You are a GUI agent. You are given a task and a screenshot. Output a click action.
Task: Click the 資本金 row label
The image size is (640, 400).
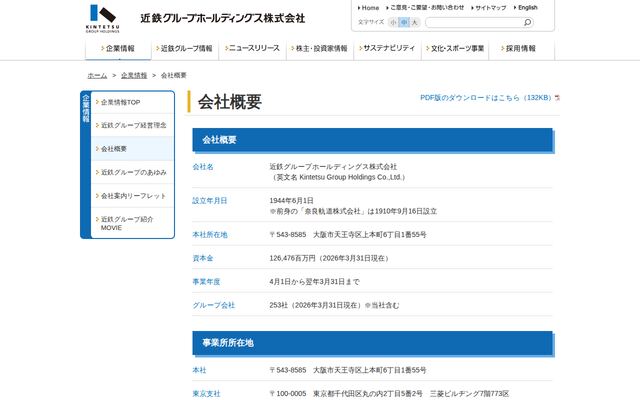pyautogui.click(x=203, y=258)
